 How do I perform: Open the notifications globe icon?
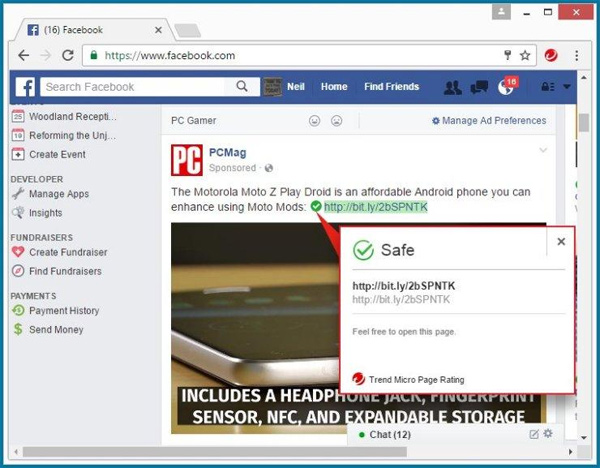(506, 88)
